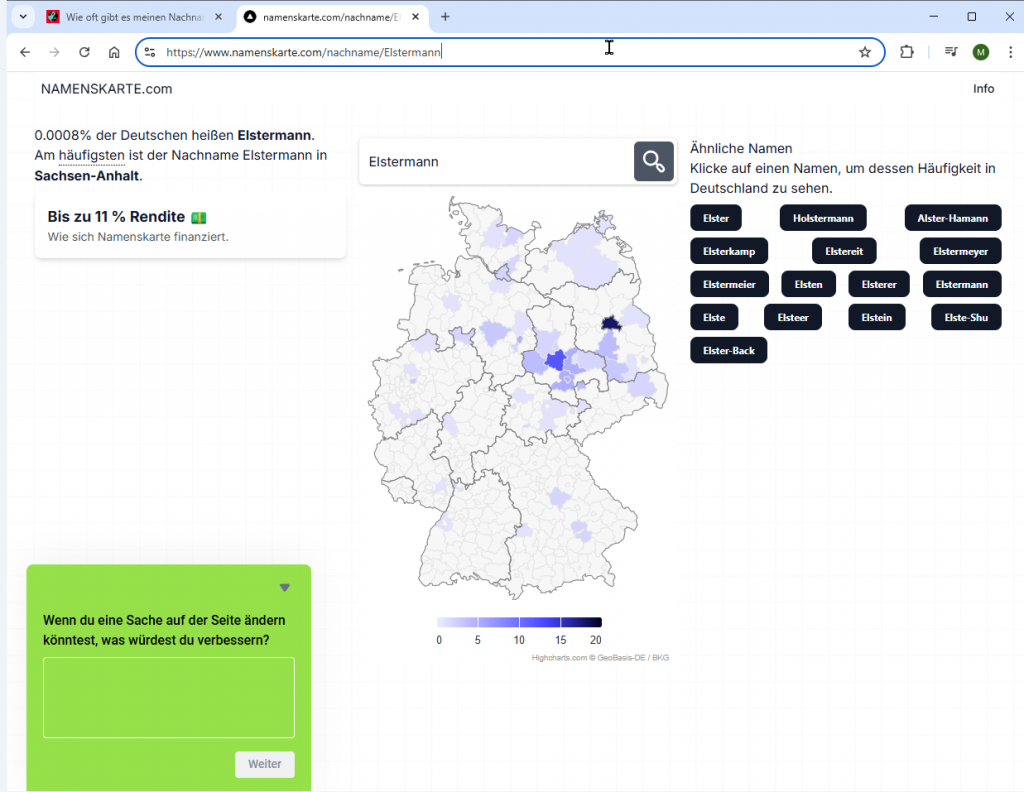Click the NAMENSKARTE.com logo link
The width and height of the screenshot is (1024, 792).
pos(106,89)
